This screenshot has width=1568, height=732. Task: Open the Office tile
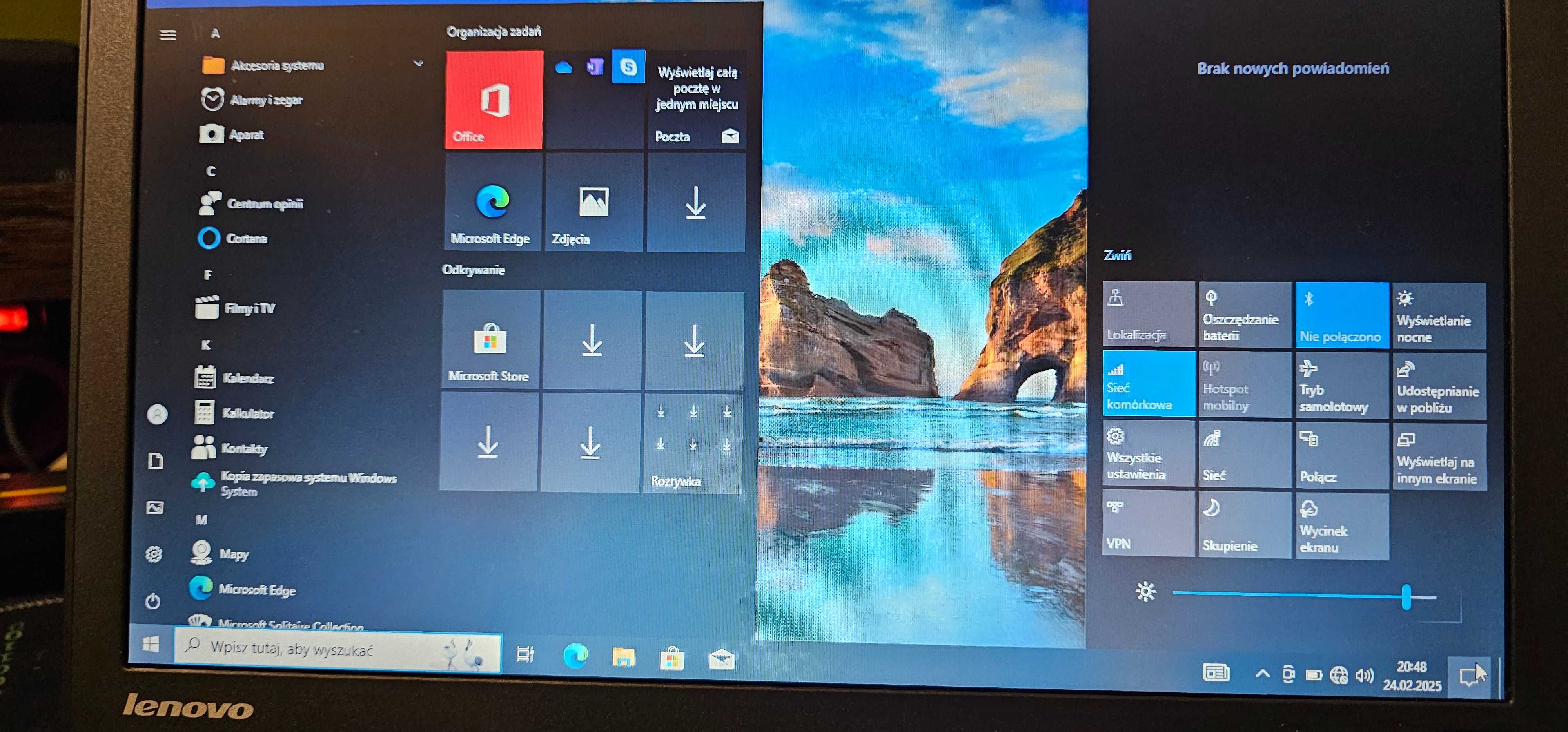point(494,100)
